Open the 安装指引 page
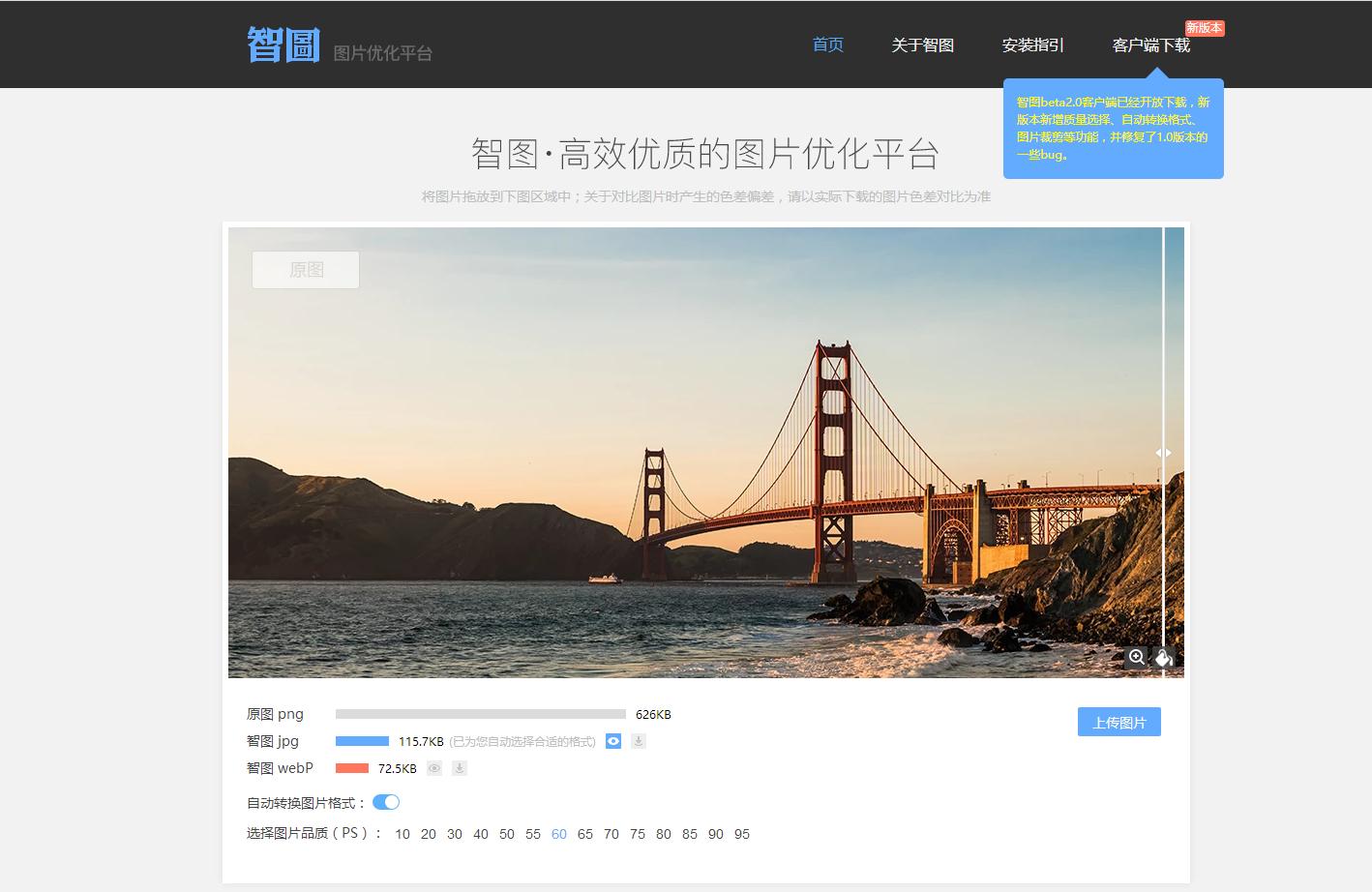 (1033, 45)
